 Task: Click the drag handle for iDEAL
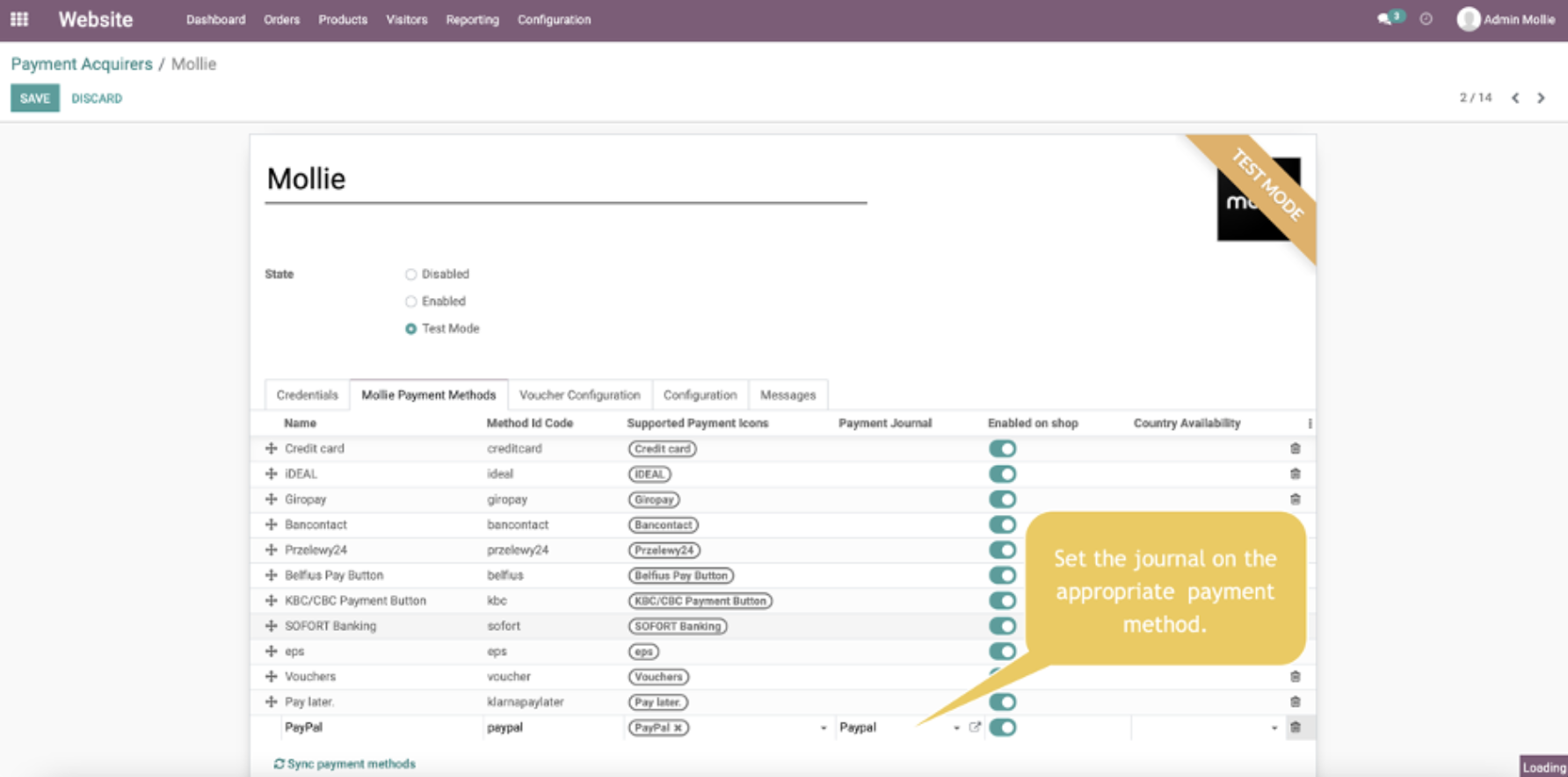[x=271, y=474]
